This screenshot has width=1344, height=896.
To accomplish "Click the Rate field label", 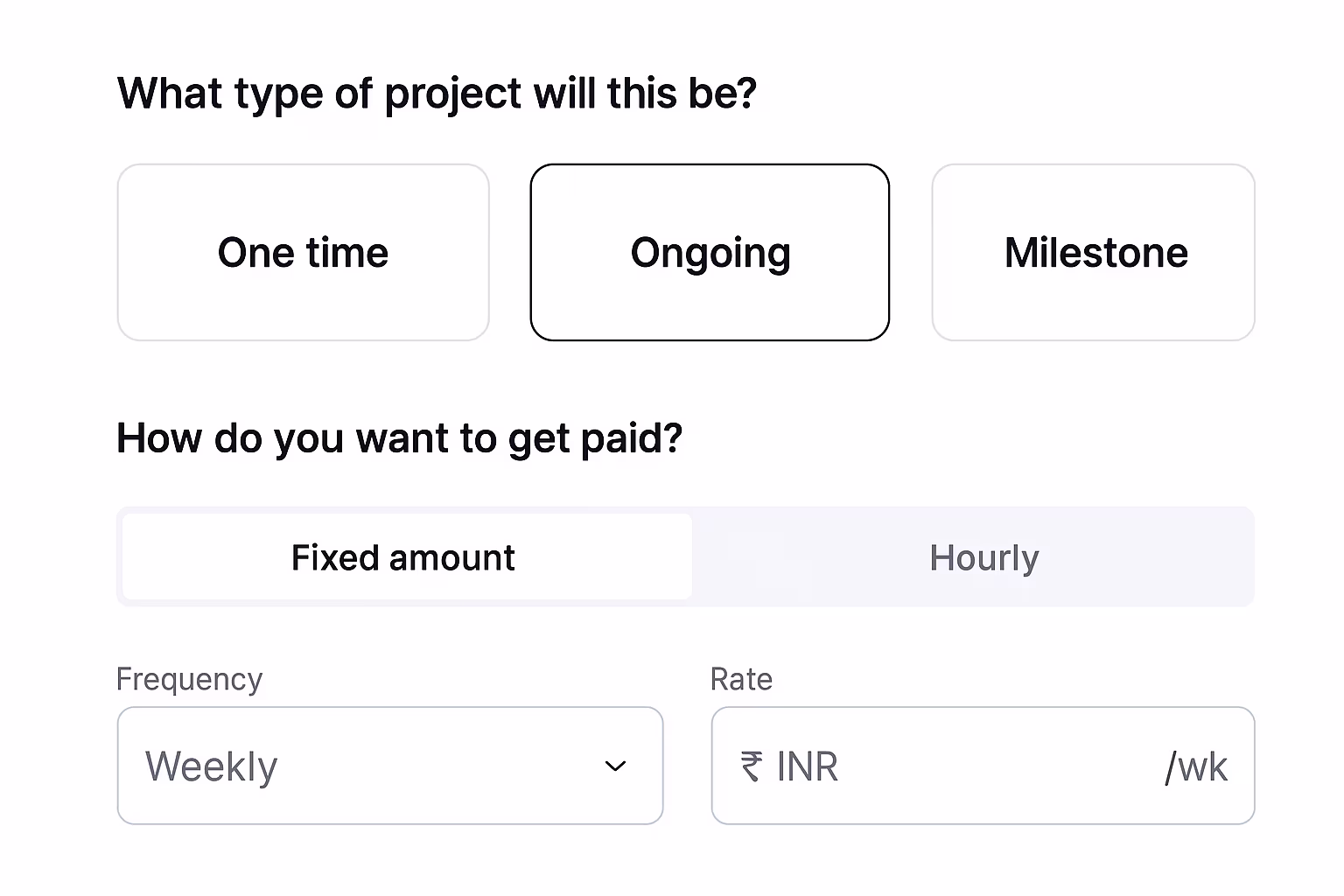I will [741, 679].
